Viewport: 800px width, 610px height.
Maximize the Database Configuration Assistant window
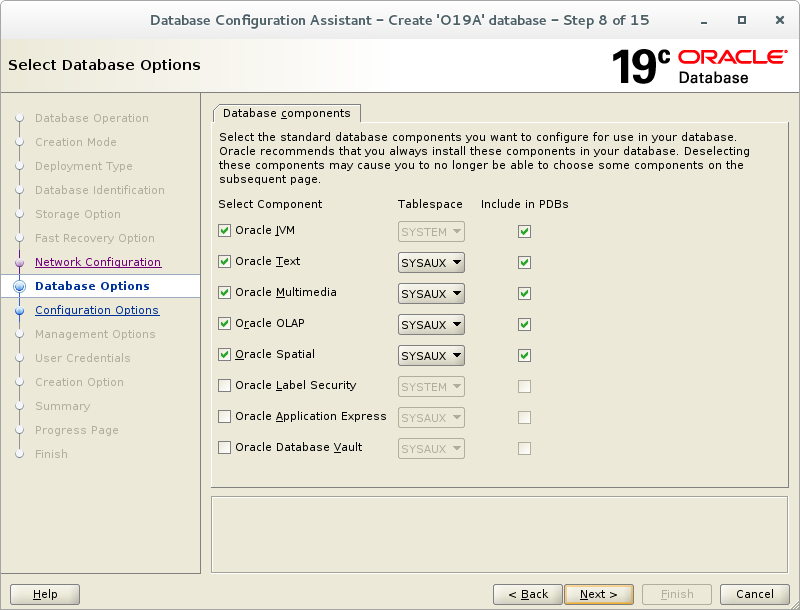(742, 20)
